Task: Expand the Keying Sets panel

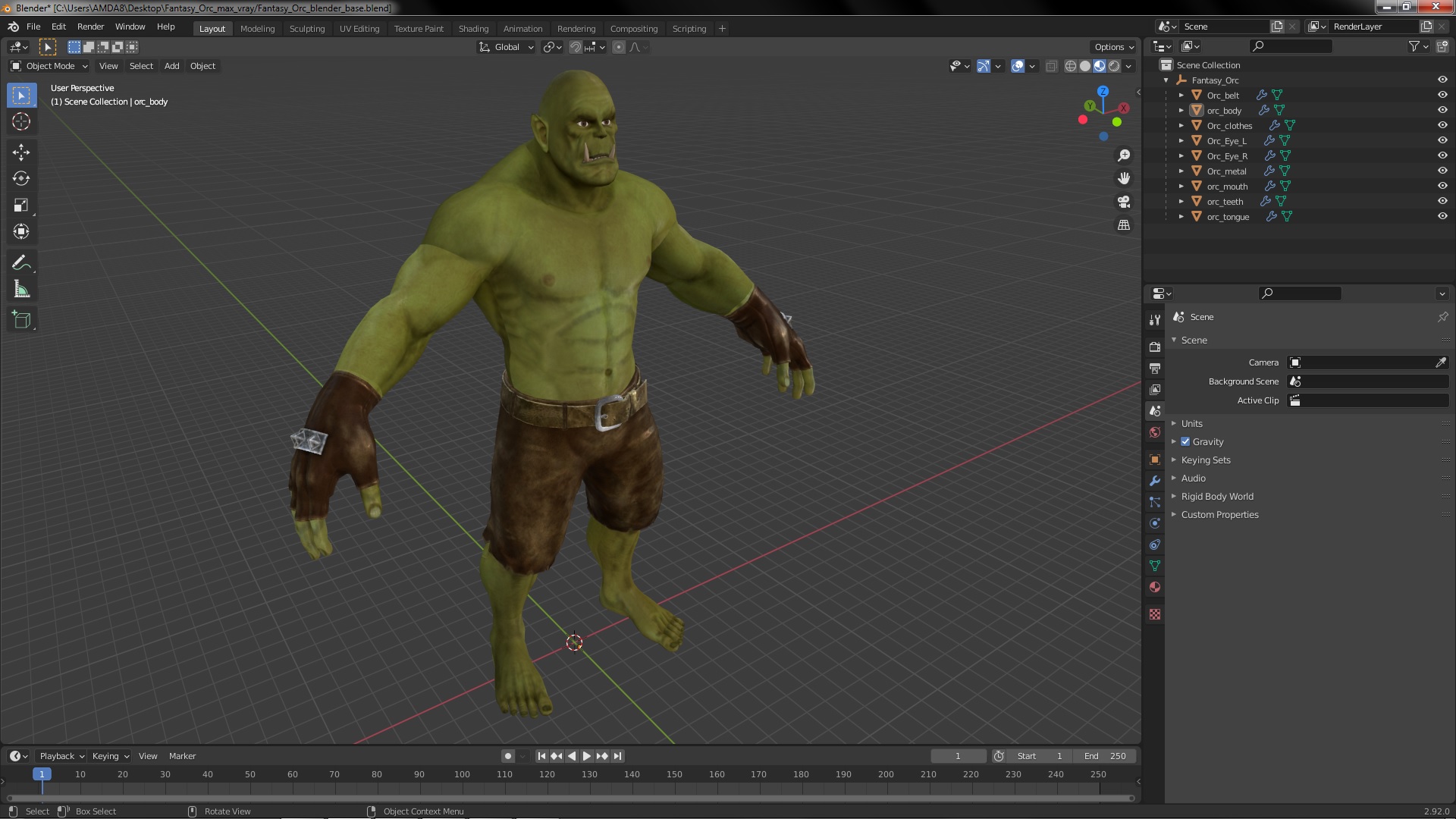Action: tap(1205, 460)
